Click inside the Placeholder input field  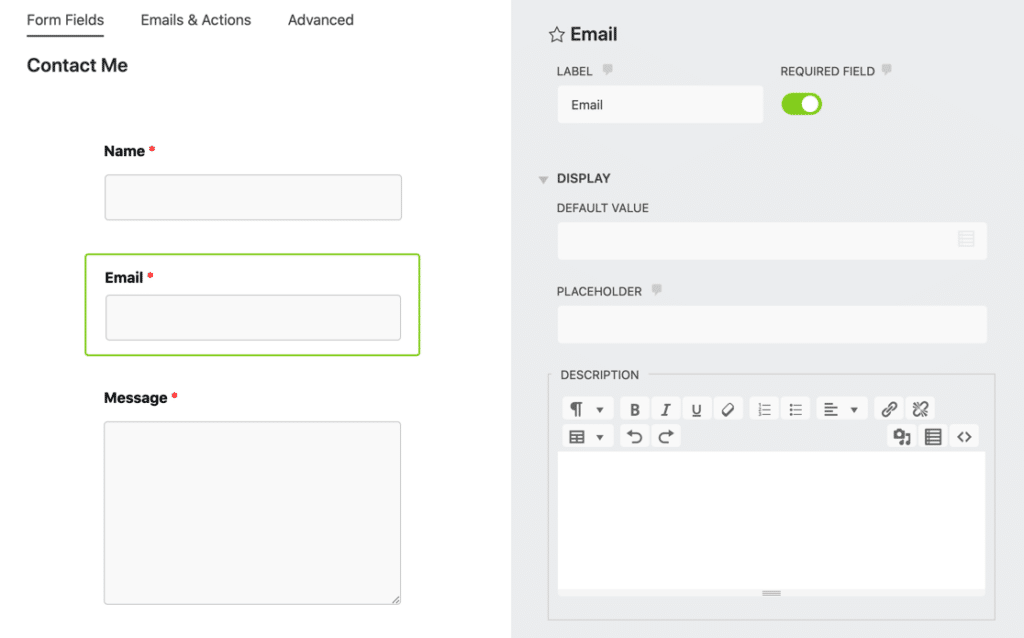pyautogui.click(x=770, y=324)
